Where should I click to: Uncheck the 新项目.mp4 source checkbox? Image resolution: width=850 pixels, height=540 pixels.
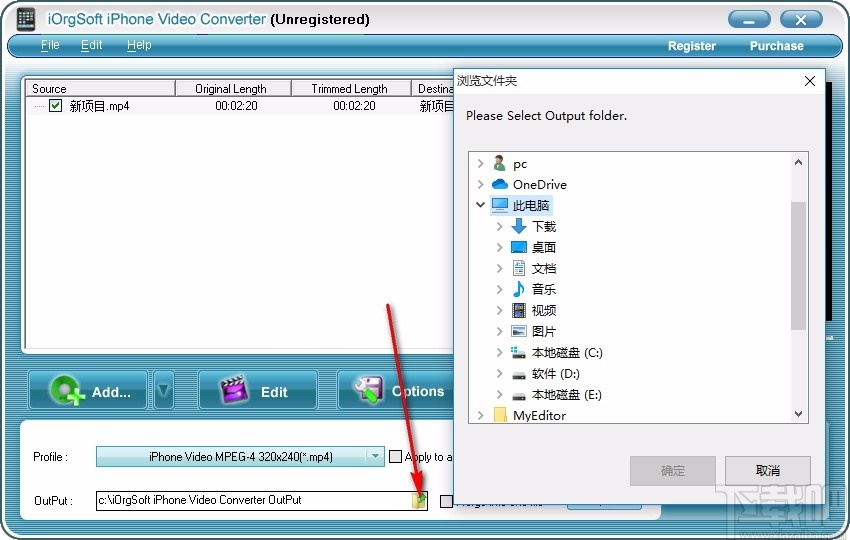55,105
